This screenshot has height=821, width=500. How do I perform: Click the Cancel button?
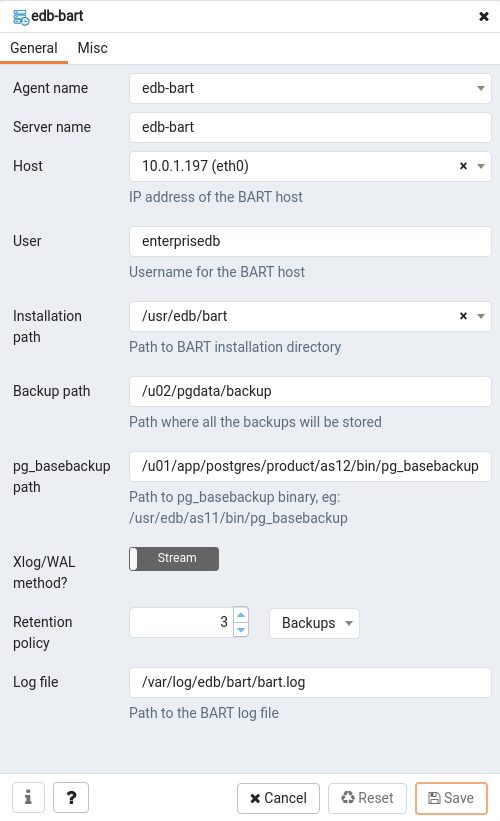(278, 798)
